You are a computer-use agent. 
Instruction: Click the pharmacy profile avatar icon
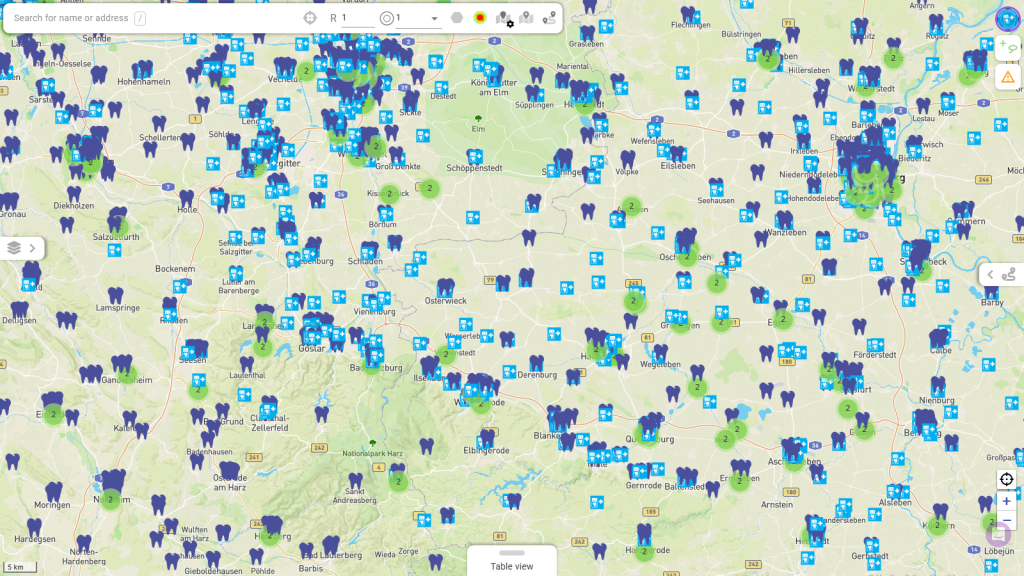(1007, 18)
